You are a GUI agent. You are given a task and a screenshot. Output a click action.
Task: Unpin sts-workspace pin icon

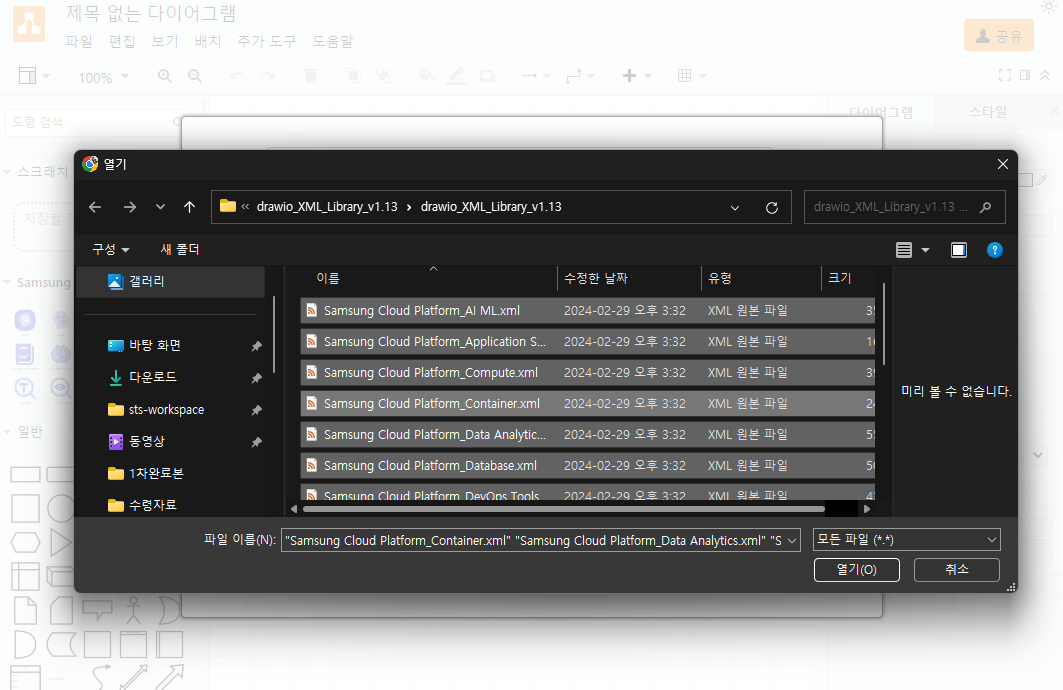(256, 410)
